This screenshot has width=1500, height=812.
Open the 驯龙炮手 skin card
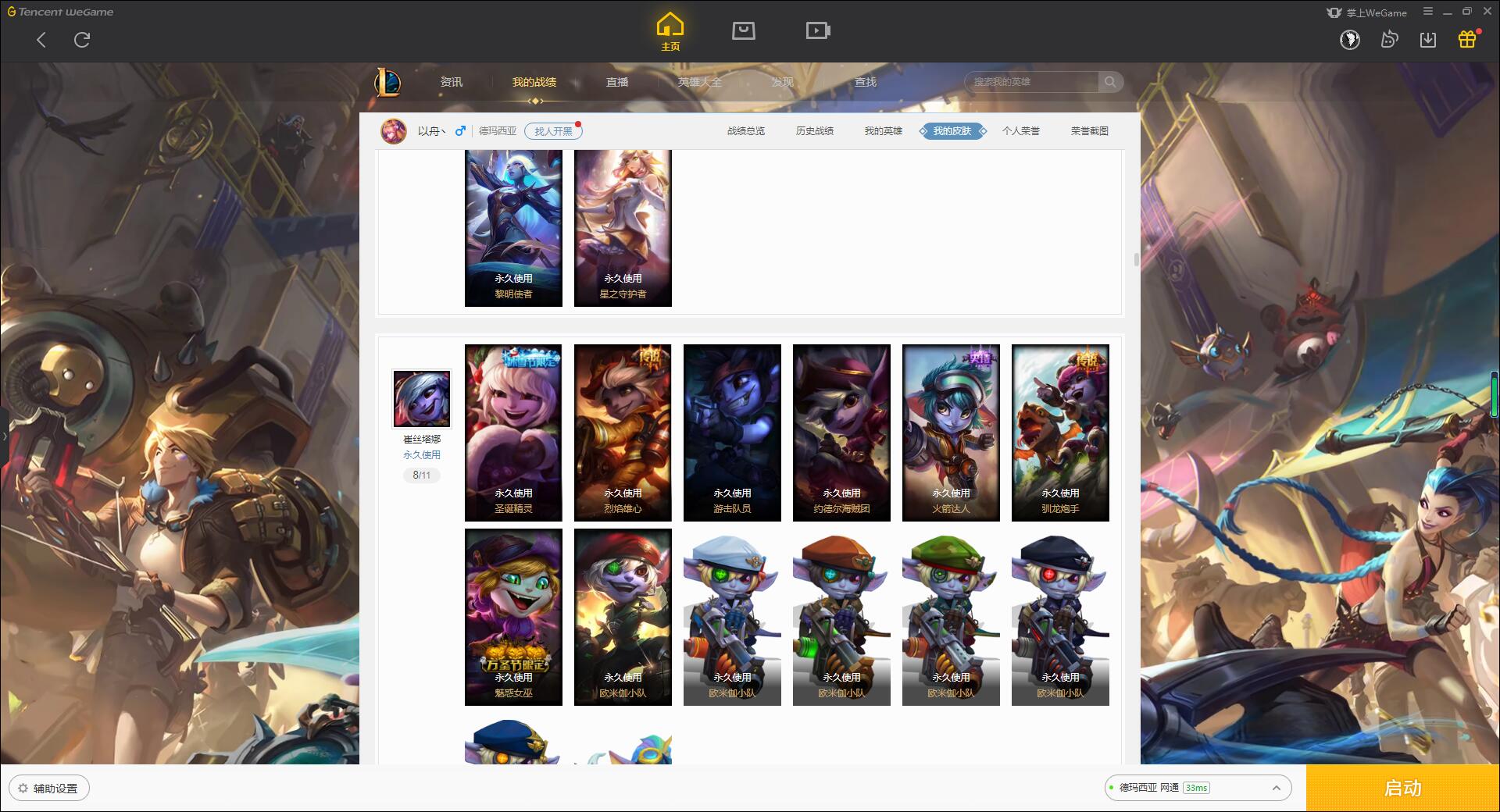tap(1060, 433)
